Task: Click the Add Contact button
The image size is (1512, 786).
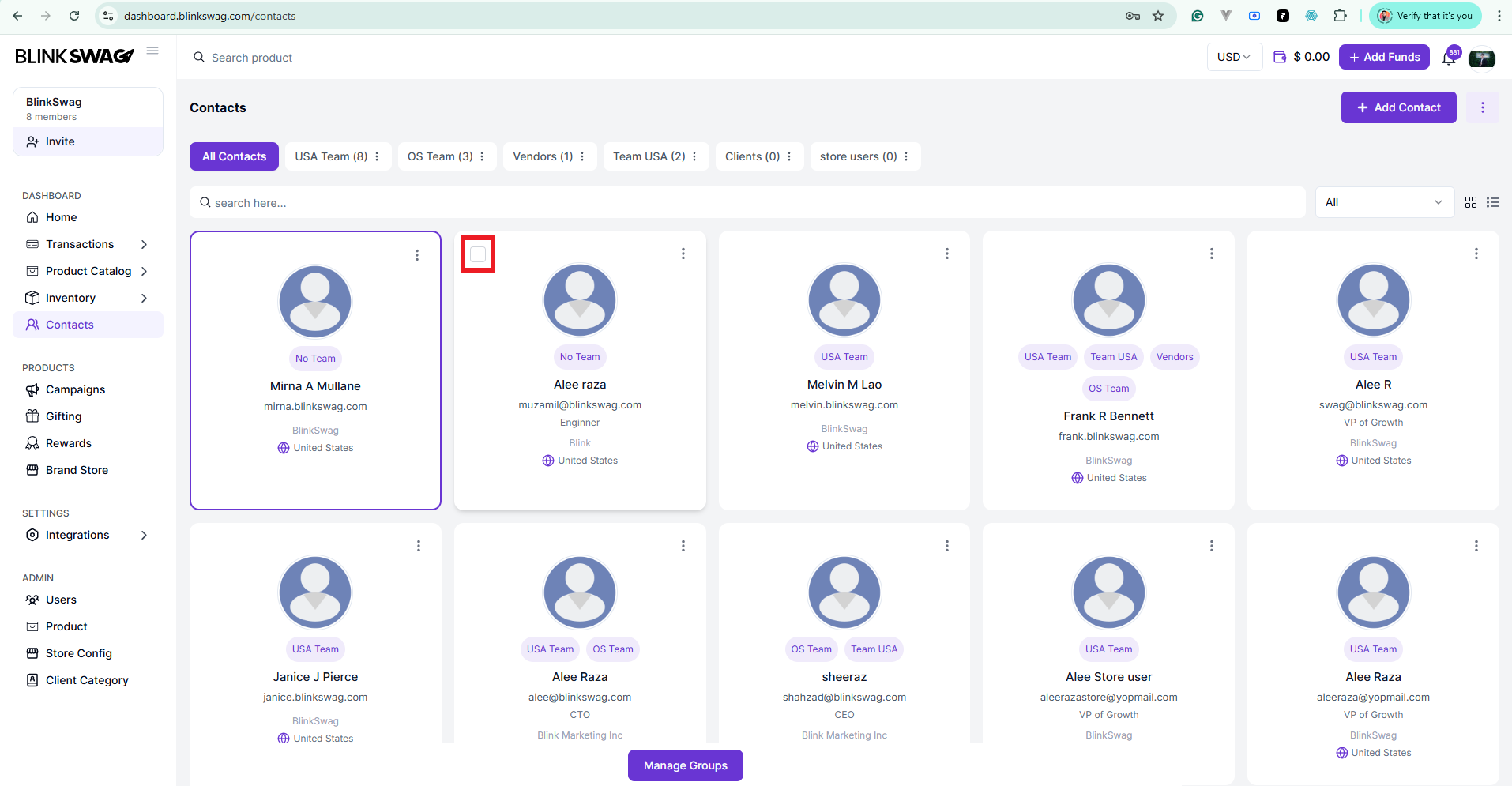Action: 1398,107
